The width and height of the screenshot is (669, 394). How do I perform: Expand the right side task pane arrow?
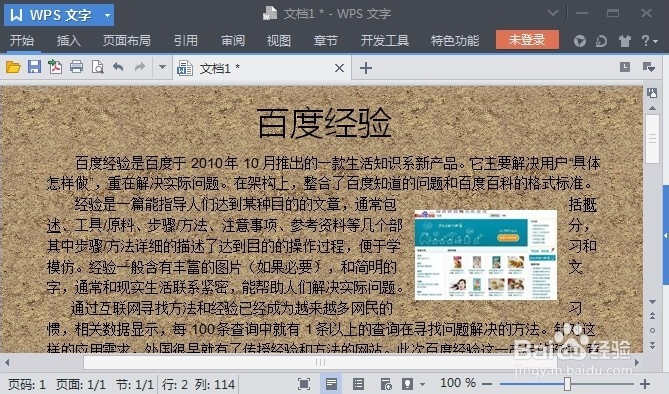(x=665, y=235)
